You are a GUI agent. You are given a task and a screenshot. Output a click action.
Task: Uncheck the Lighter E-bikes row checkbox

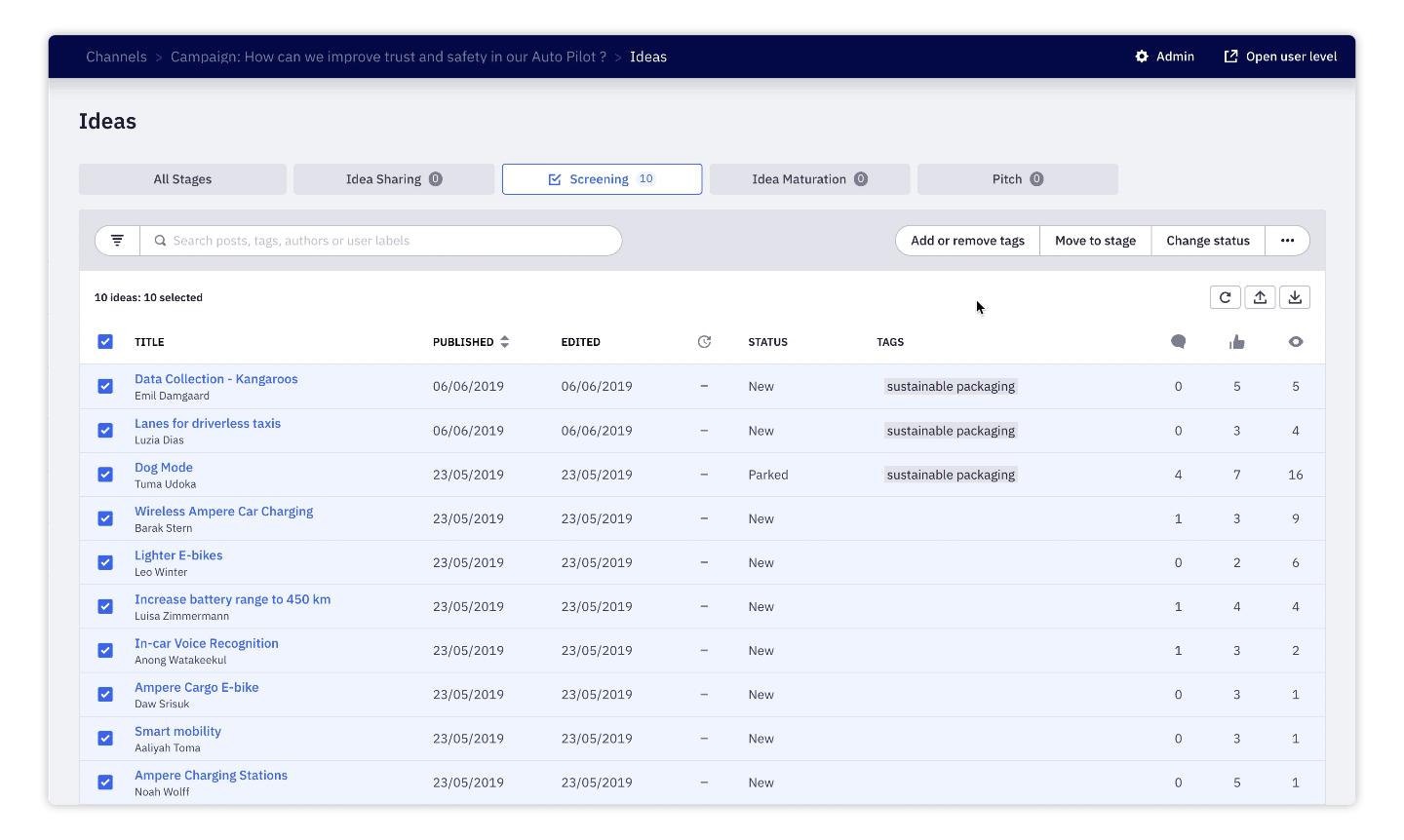(105, 562)
